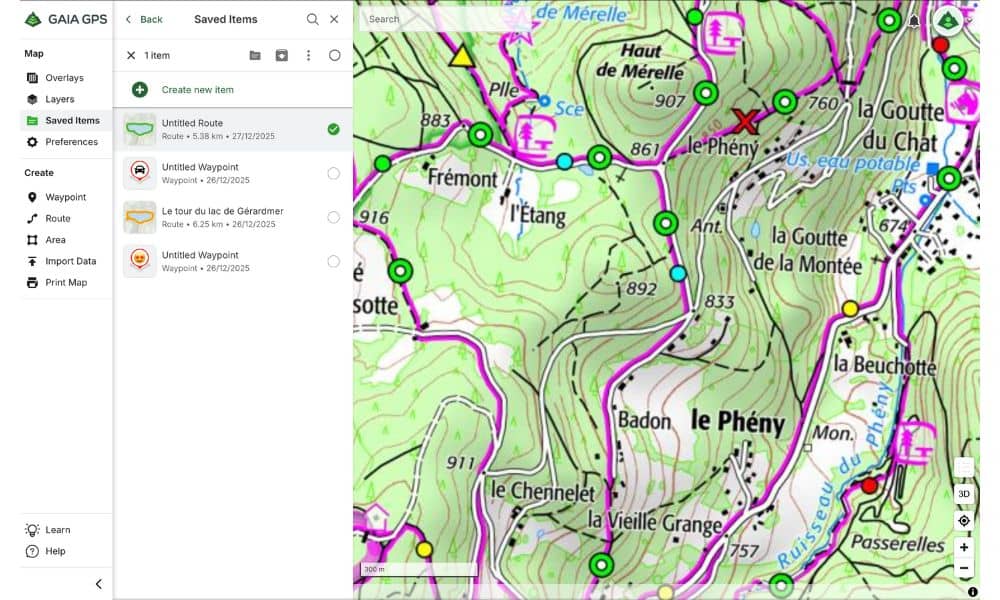
Task: Open Layers in the Map sidebar
Action: click(x=59, y=99)
